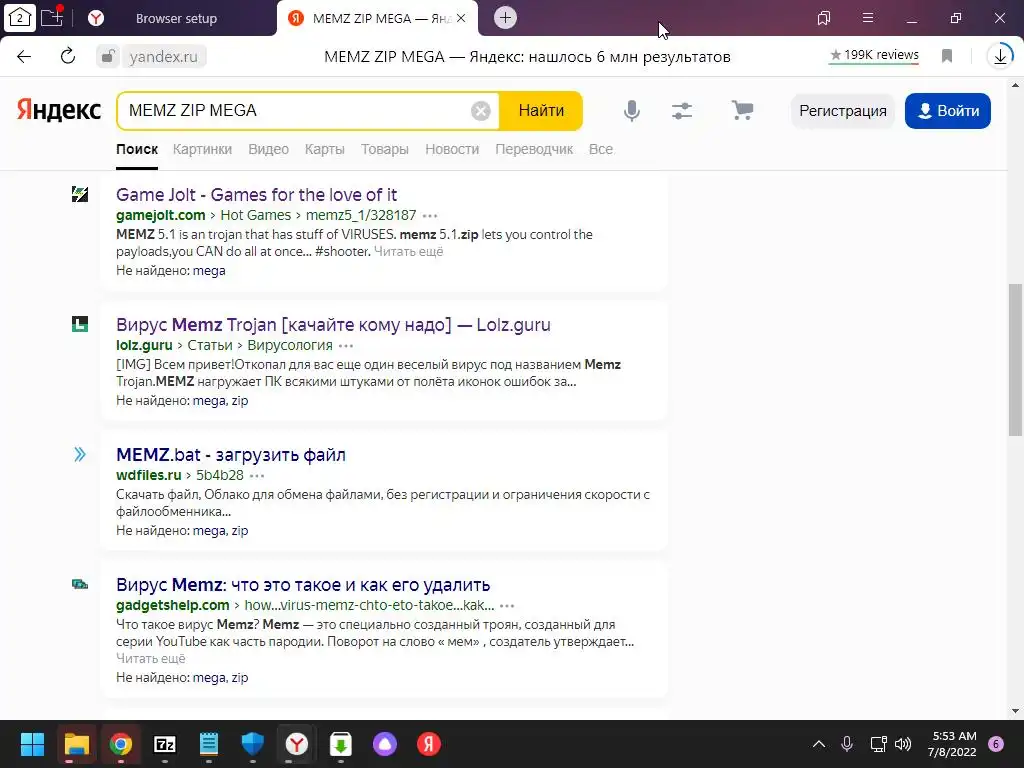Switch to the Видео tab
Screen dimensions: 1024x768
[268, 149]
